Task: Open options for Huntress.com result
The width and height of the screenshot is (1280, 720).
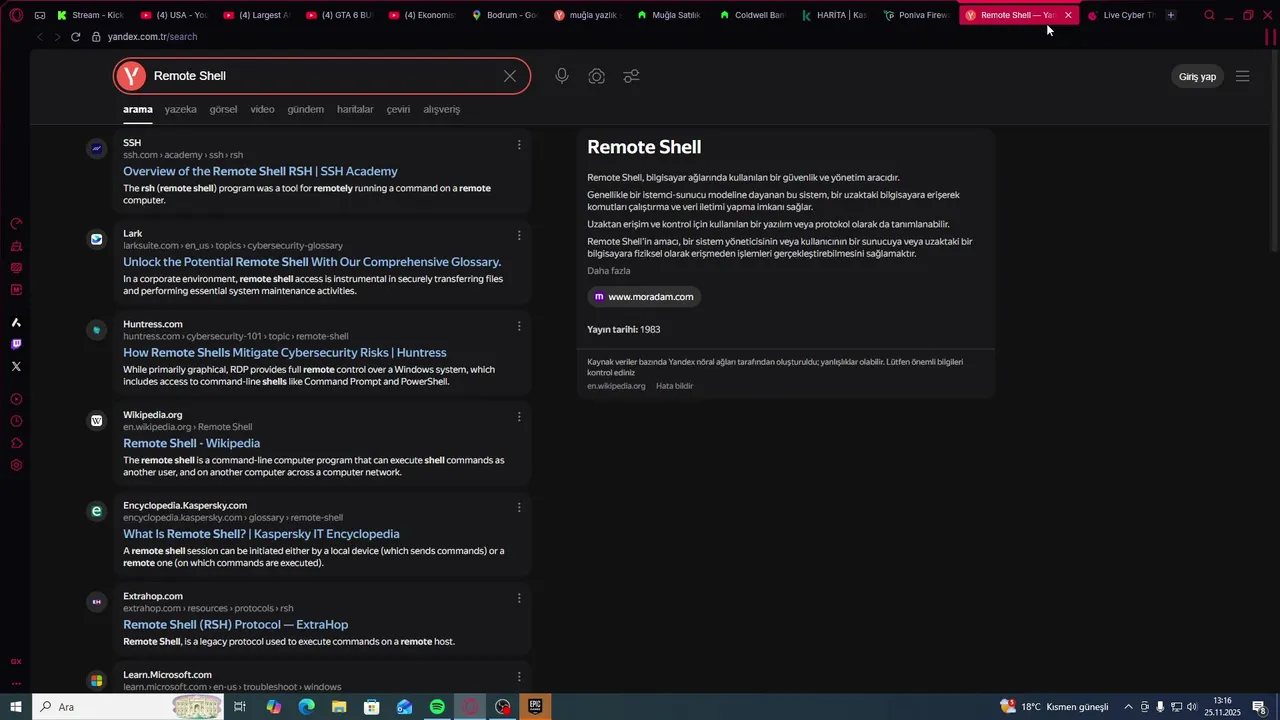Action: point(519,326)
